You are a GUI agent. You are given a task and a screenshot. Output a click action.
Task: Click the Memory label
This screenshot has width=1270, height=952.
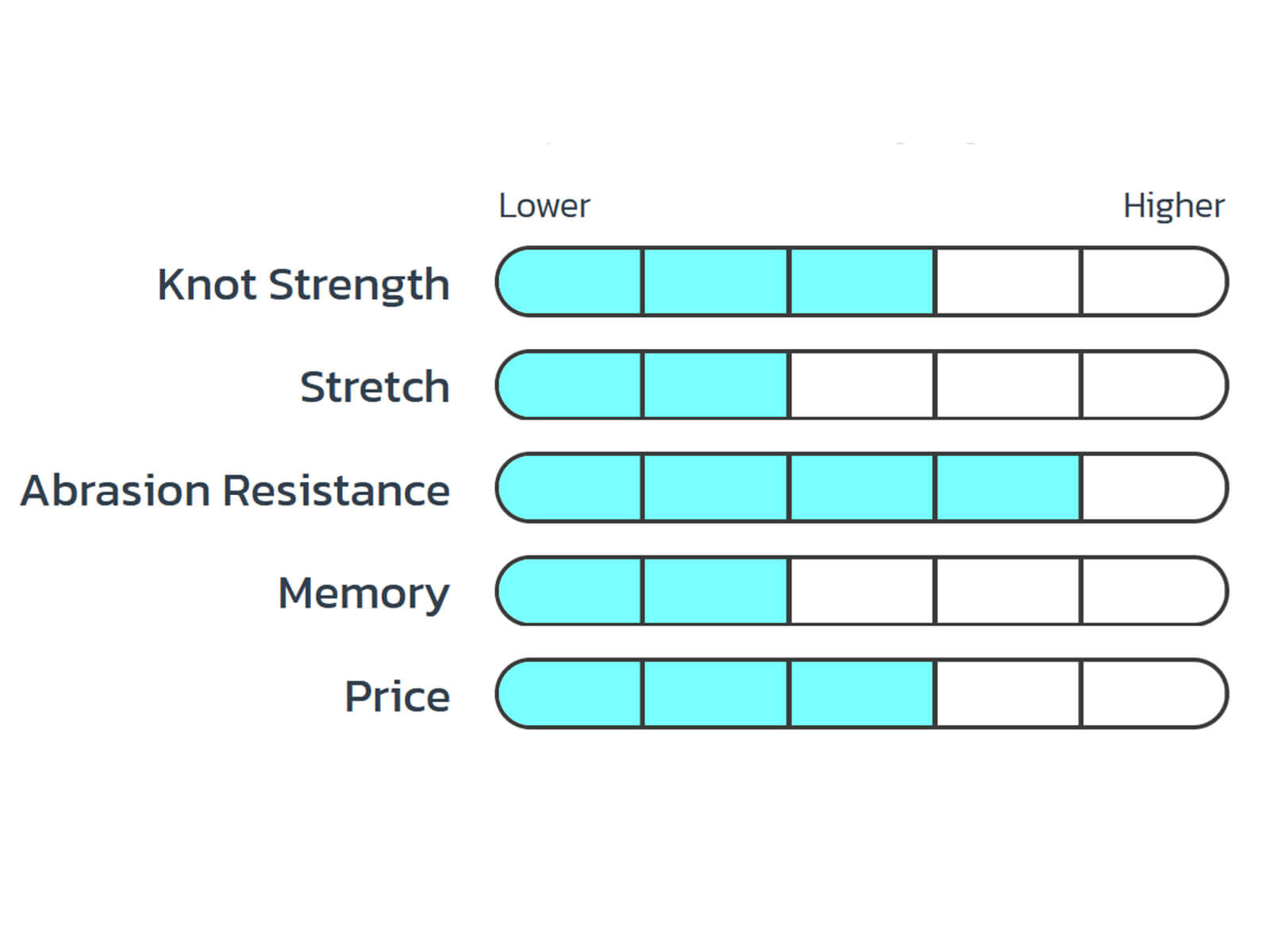364,593
